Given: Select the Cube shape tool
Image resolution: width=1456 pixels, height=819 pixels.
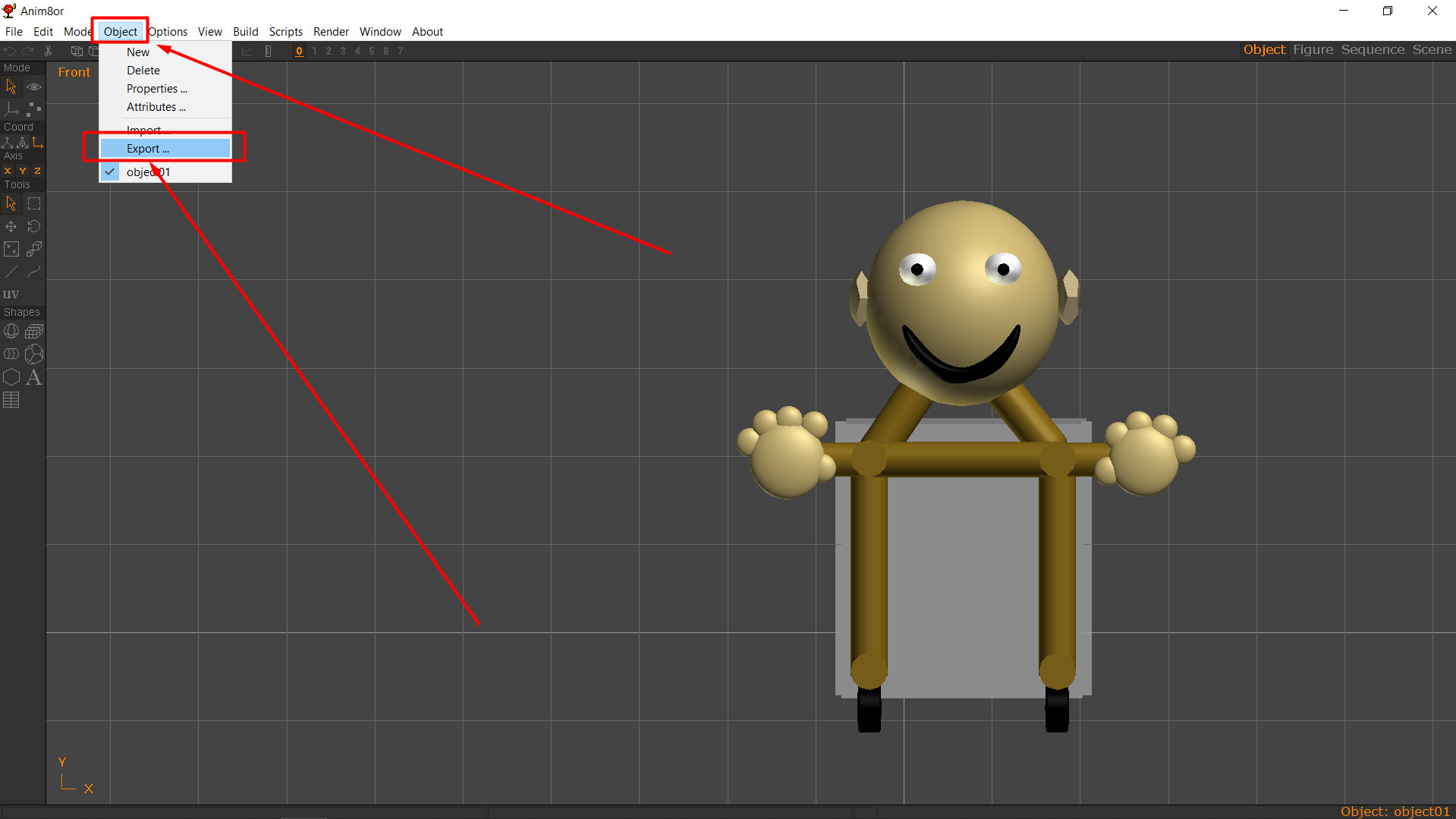Looking at the screenshot, I should (34, 331).
